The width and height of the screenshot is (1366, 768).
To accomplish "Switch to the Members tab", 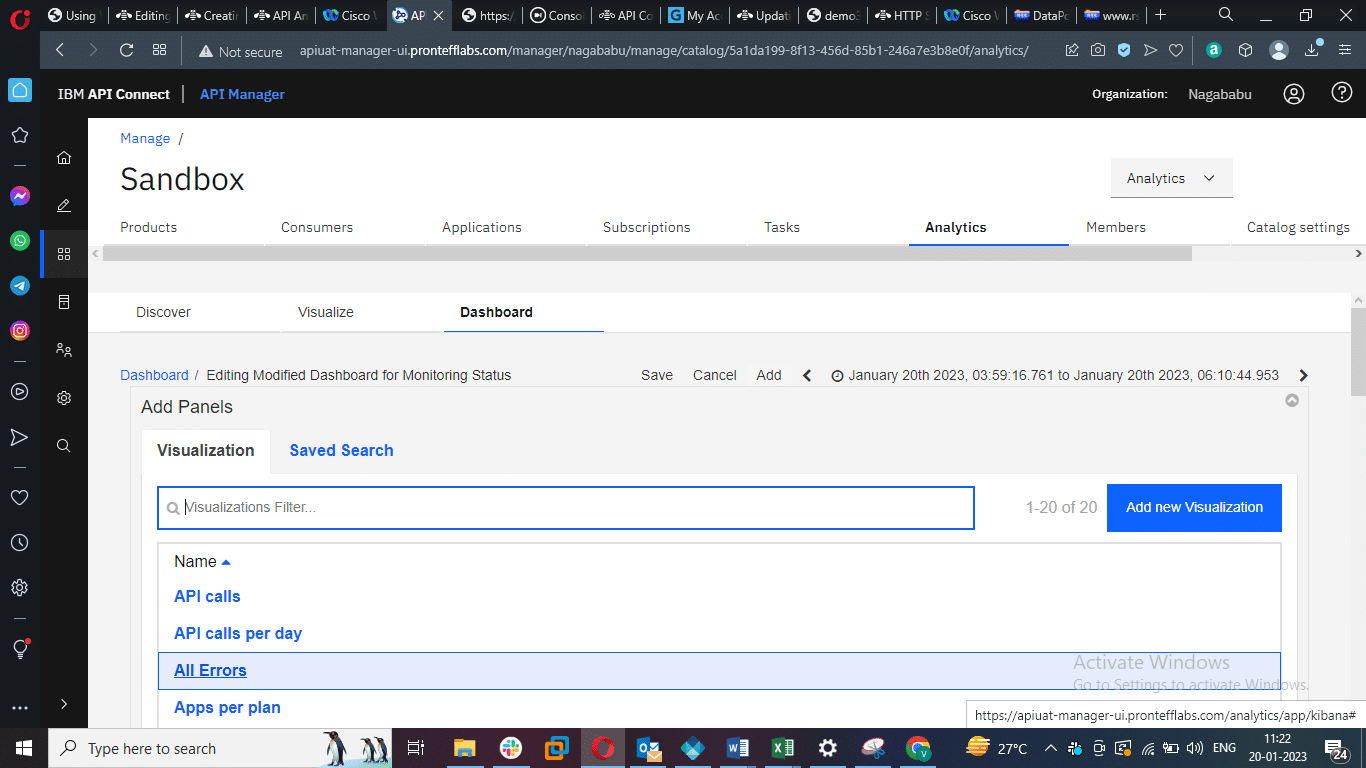I will [1116, 227].
